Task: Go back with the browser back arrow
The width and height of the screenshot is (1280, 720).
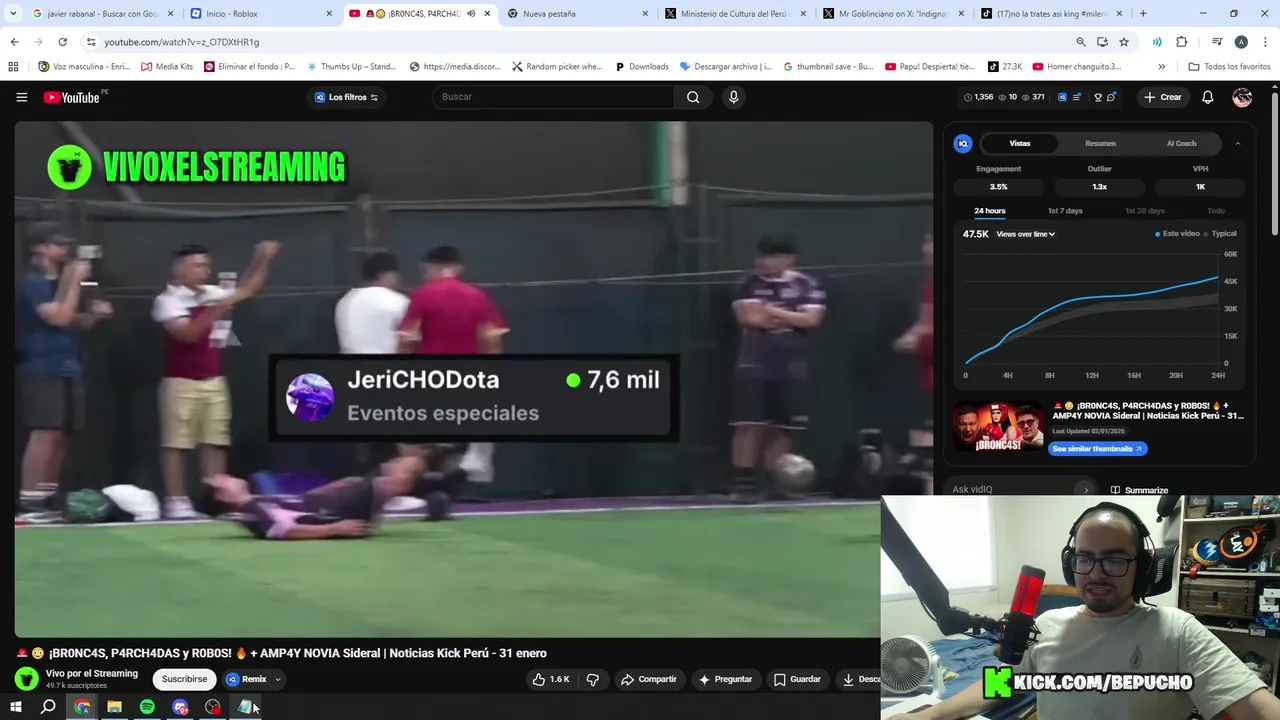Action: (x=14, y=42)
